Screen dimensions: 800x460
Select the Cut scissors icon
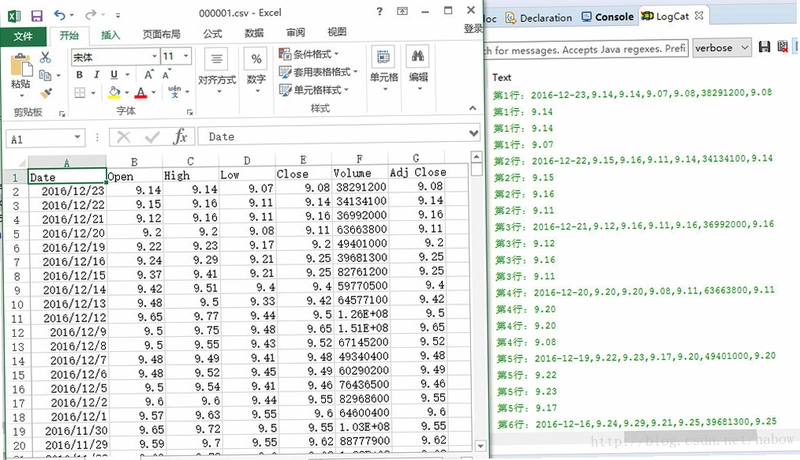pos(45,57)
